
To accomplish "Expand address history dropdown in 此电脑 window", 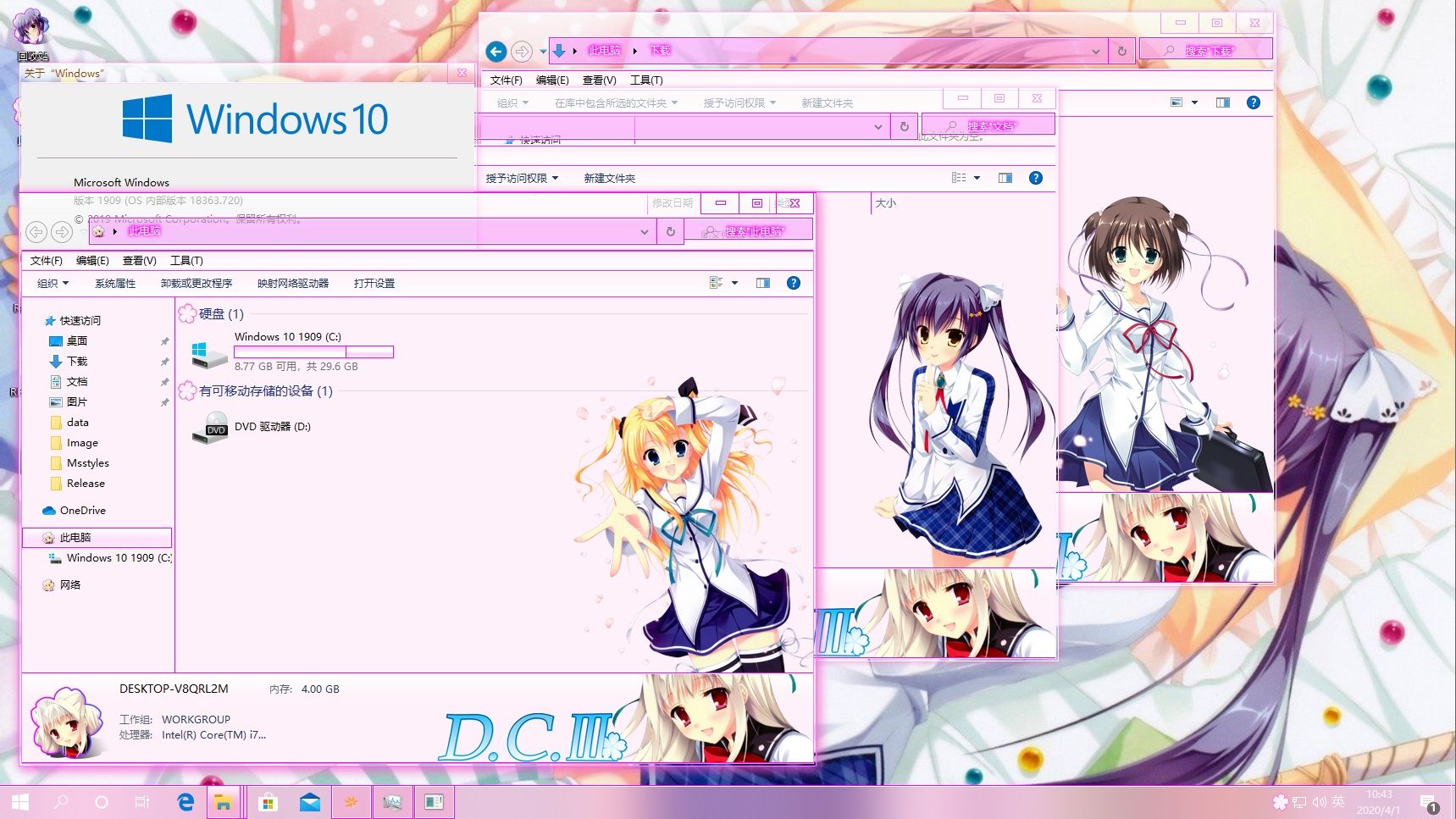I will click(x=644, y=231).
